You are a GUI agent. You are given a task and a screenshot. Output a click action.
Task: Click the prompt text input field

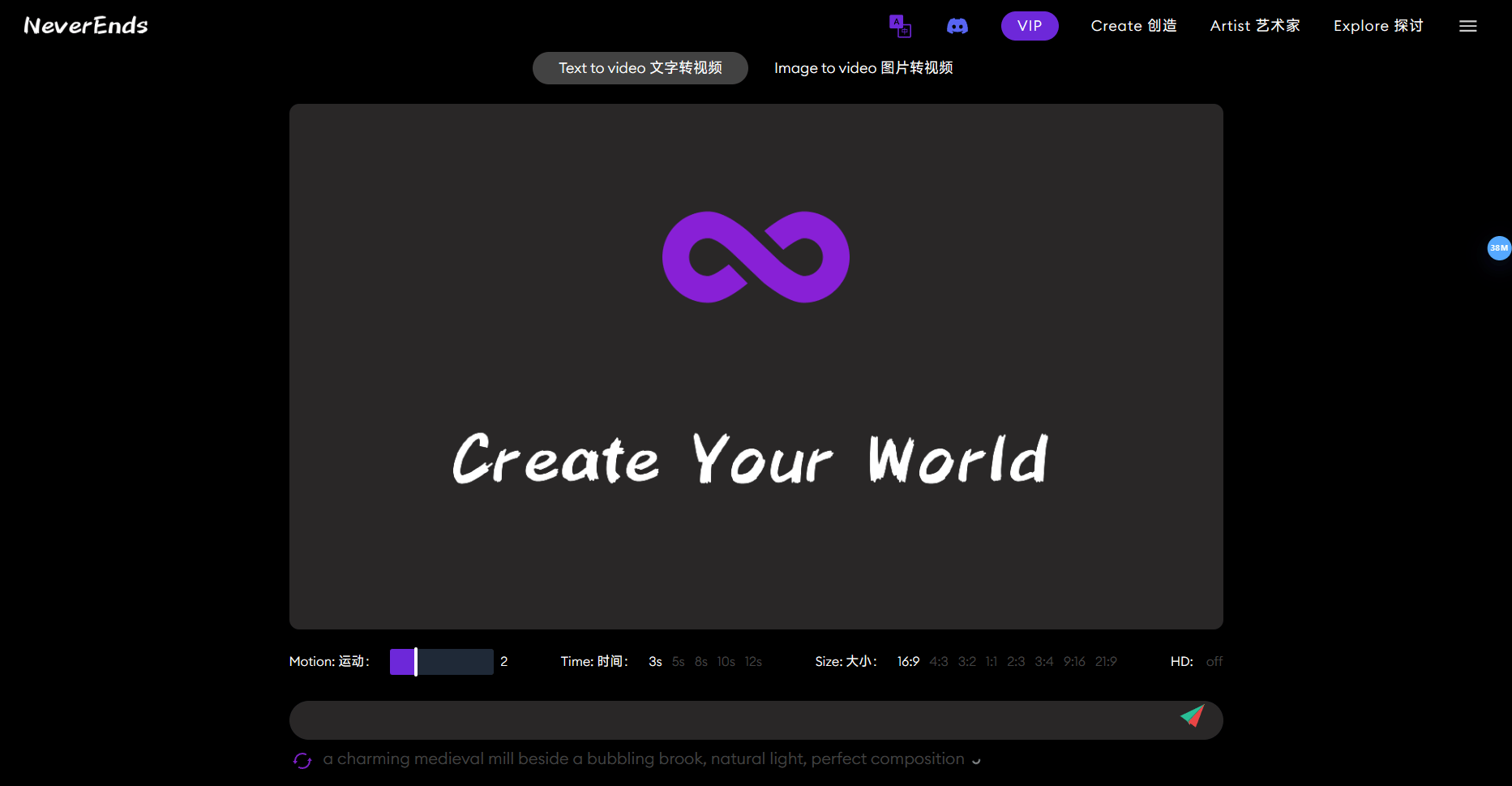click(x=730, y=720)
